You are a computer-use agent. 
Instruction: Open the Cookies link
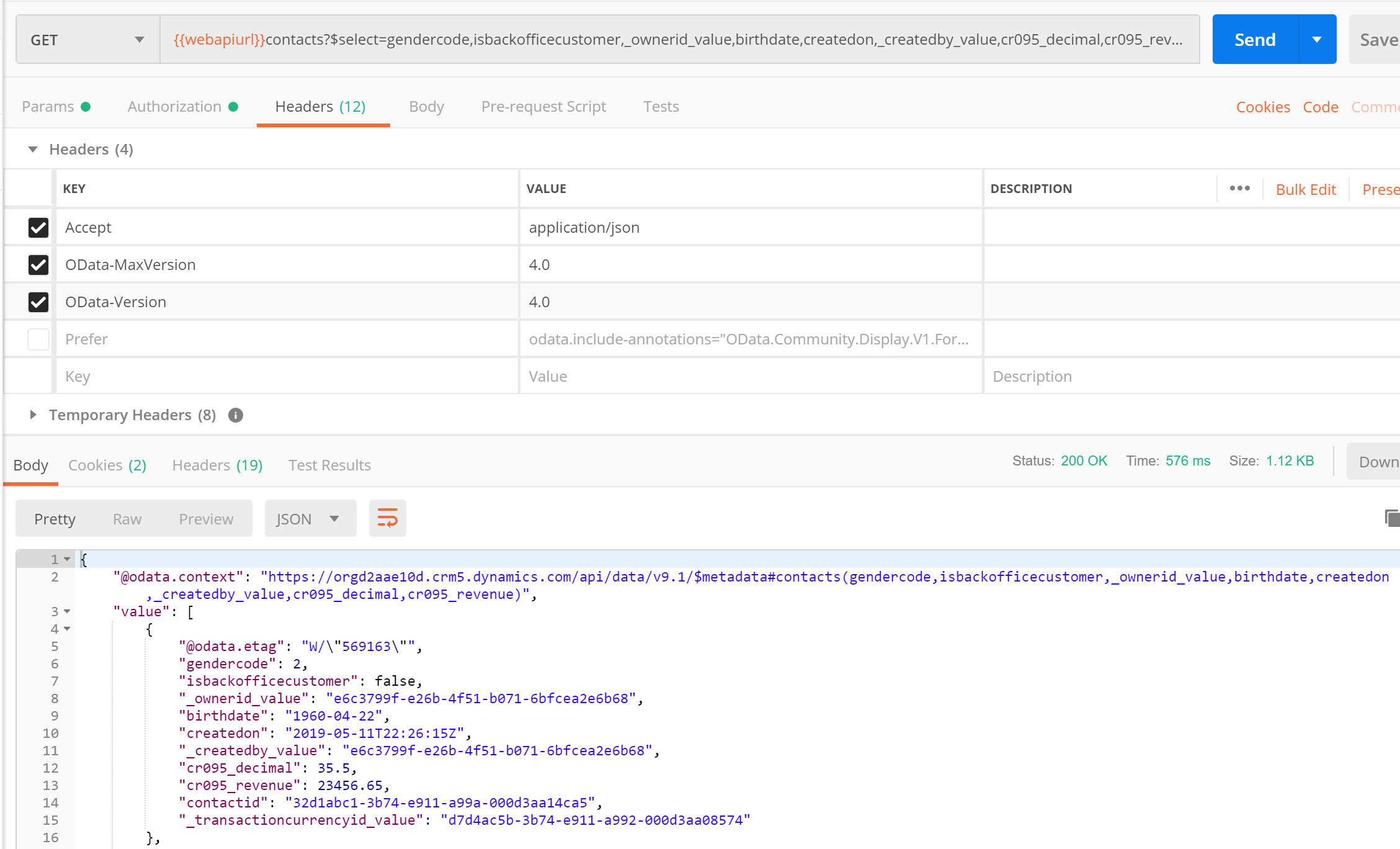pyautogui.click(x=1263, y=107)
